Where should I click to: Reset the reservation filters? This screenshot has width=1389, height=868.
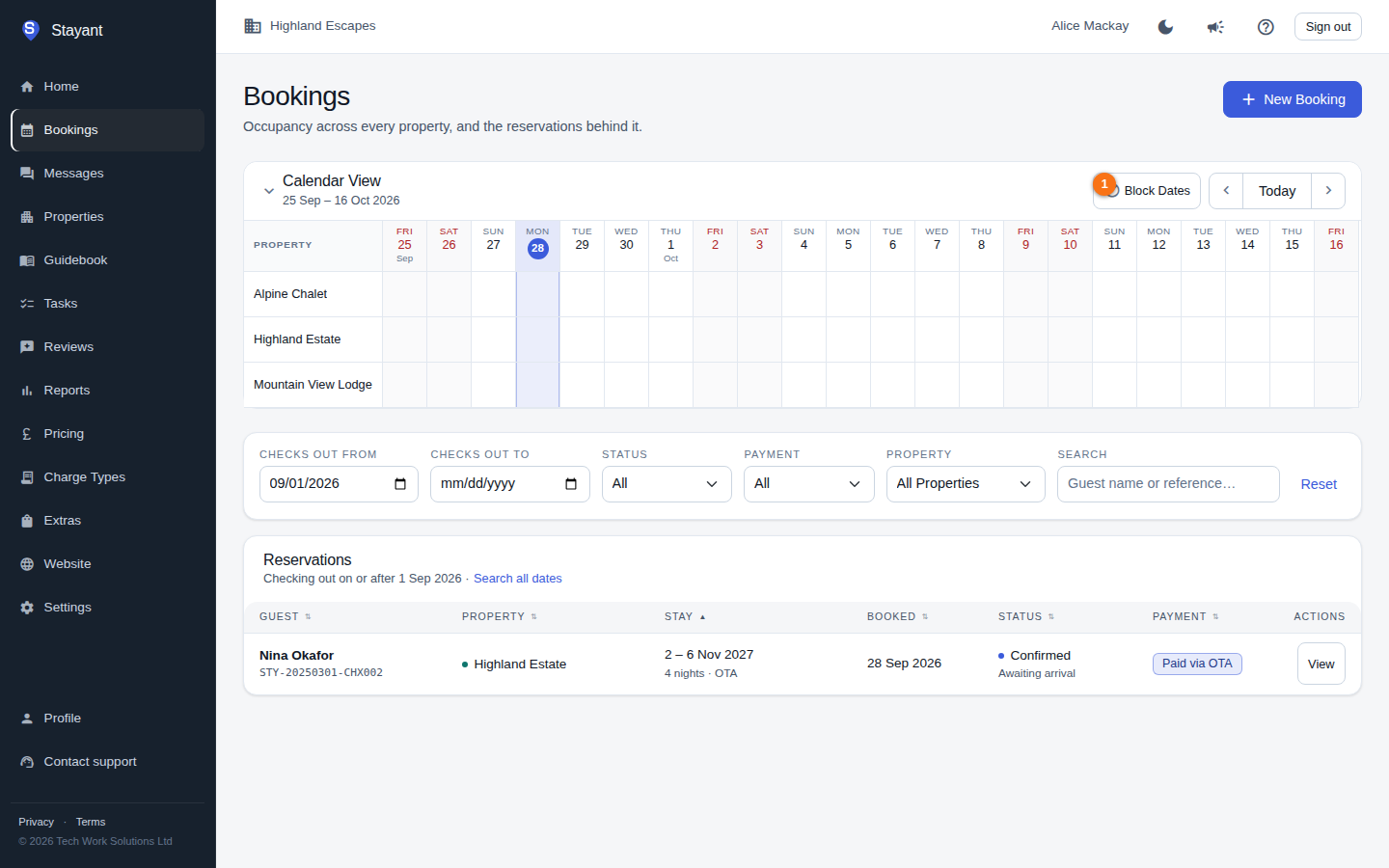coord(1319,484)
